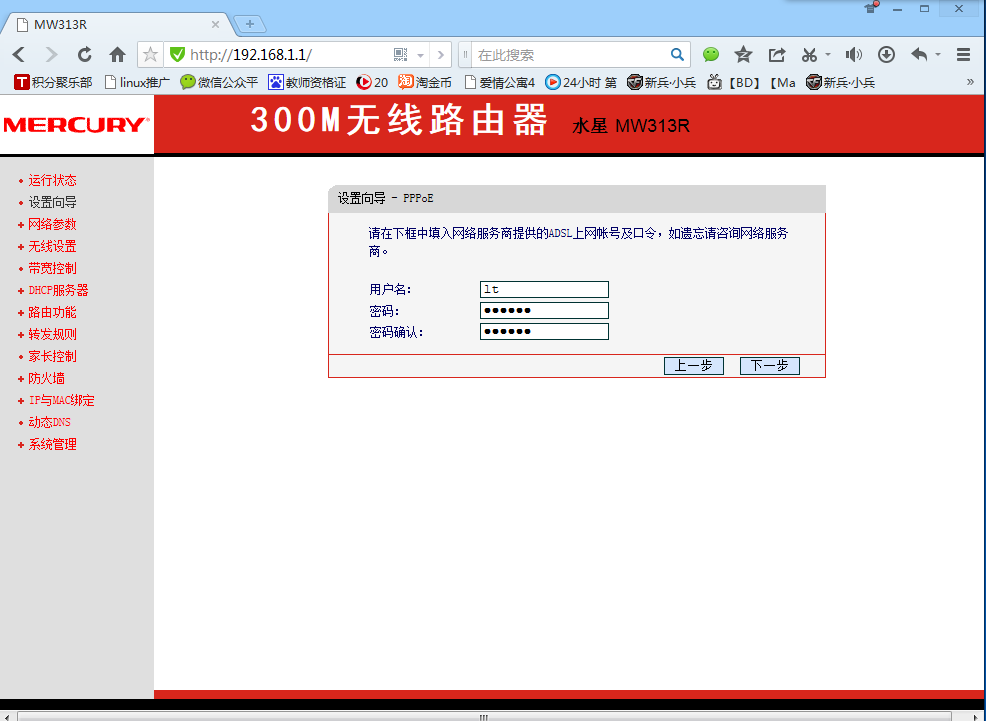The image size is (986, 721).
Task: Focus the 密码确认 password field
Action: [544, 331]
